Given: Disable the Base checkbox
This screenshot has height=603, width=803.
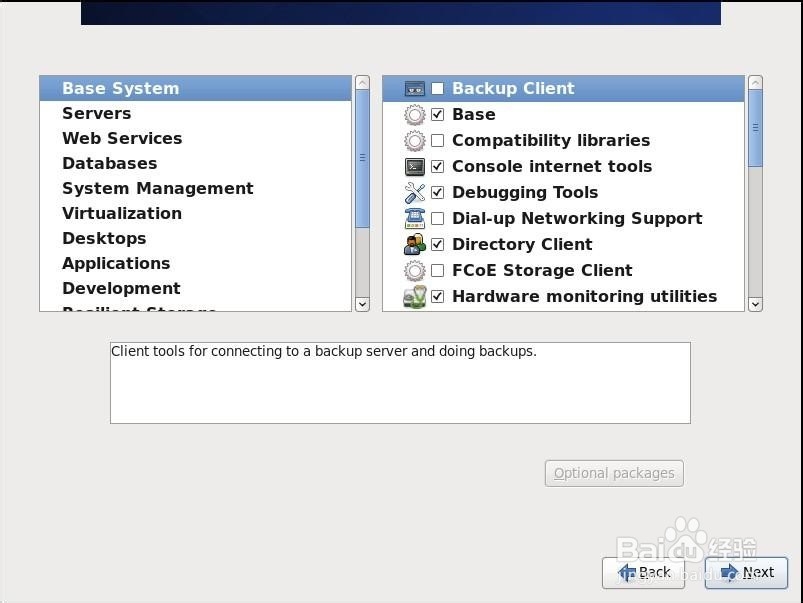Looking at the screenshot, I should (437, 114).
